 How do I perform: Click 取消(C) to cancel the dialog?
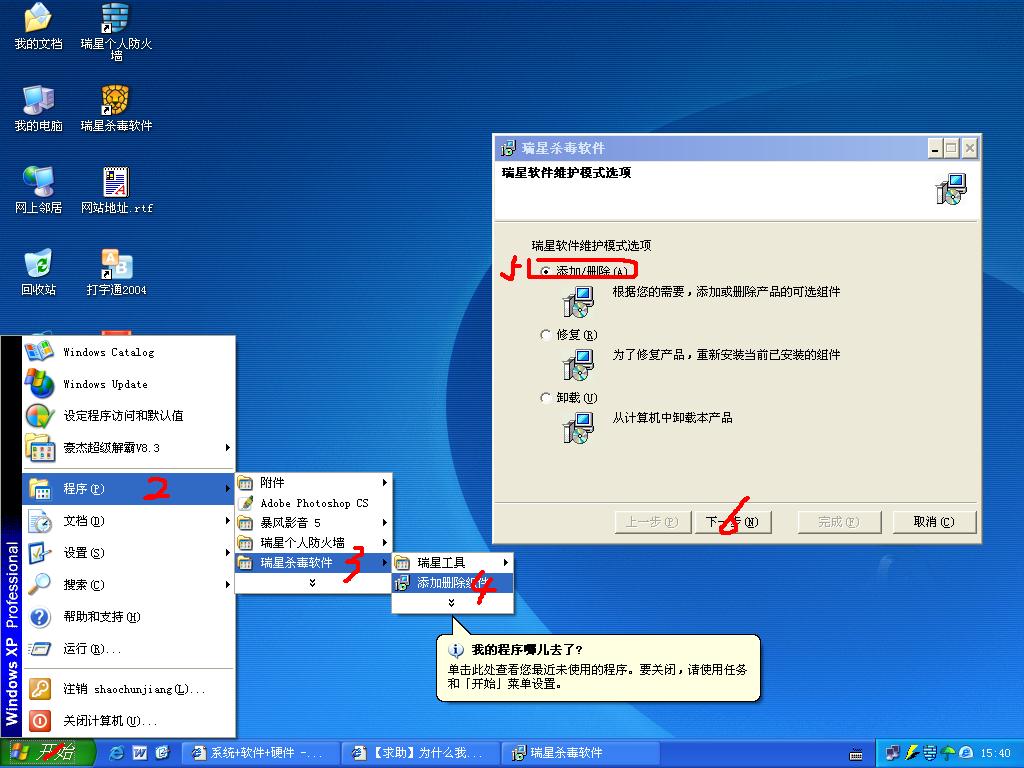pos(934,522)
